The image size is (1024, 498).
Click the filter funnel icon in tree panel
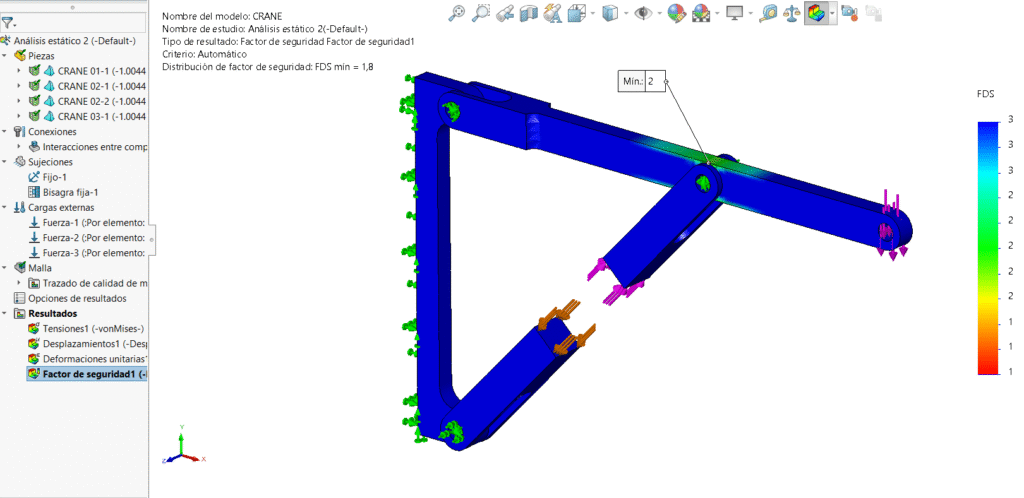coord(8,22)
